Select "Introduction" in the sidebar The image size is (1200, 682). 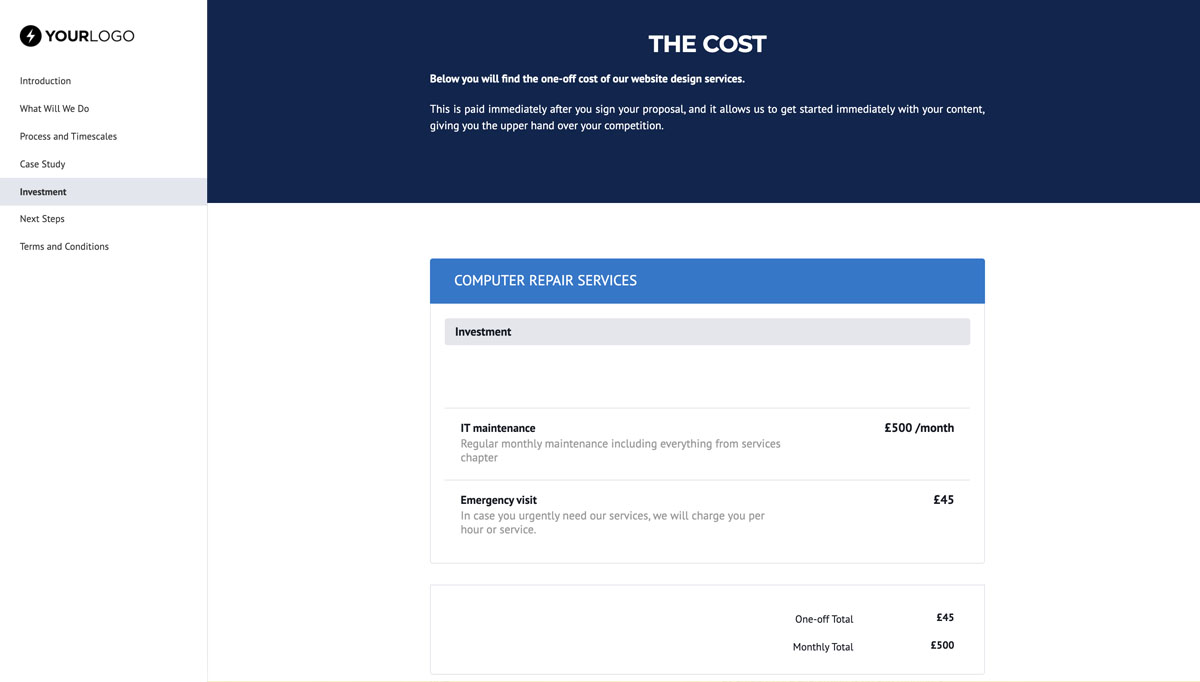pyautogui.click(x=45, y=80)
